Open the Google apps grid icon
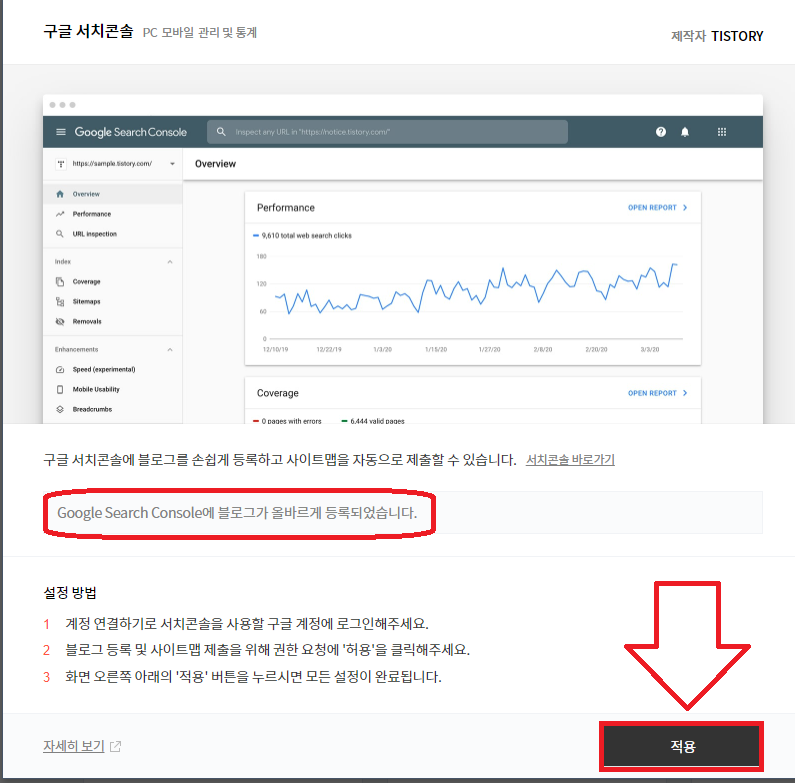This screenshot has height=783, width=800. tap(721, 132)
